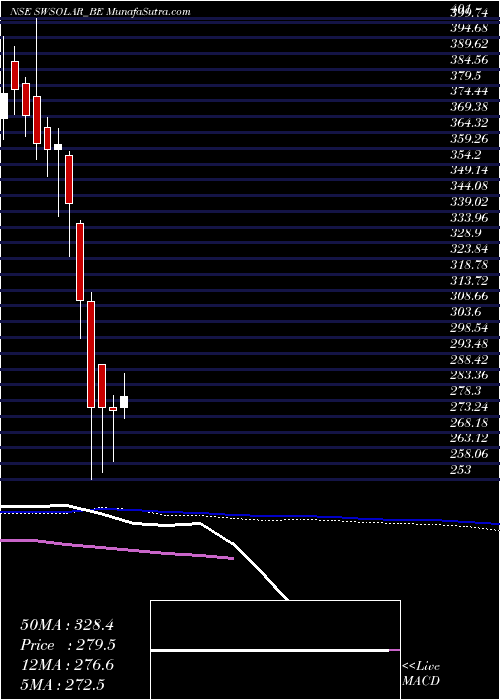Click the 339.02 price axis label

coord(470,202)
